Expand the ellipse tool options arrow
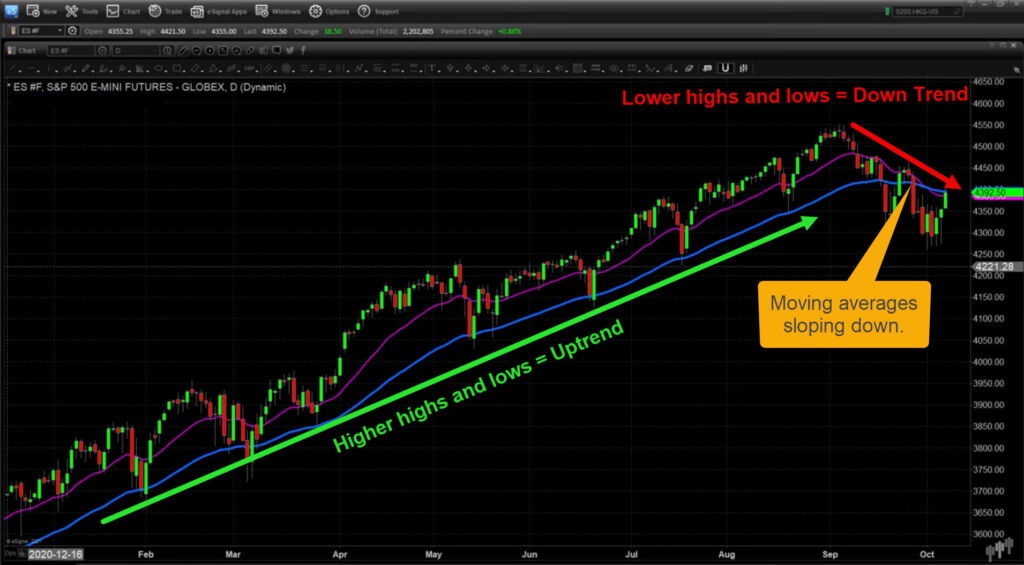The width and height of the screenshot is (1024, 565). 167,69
